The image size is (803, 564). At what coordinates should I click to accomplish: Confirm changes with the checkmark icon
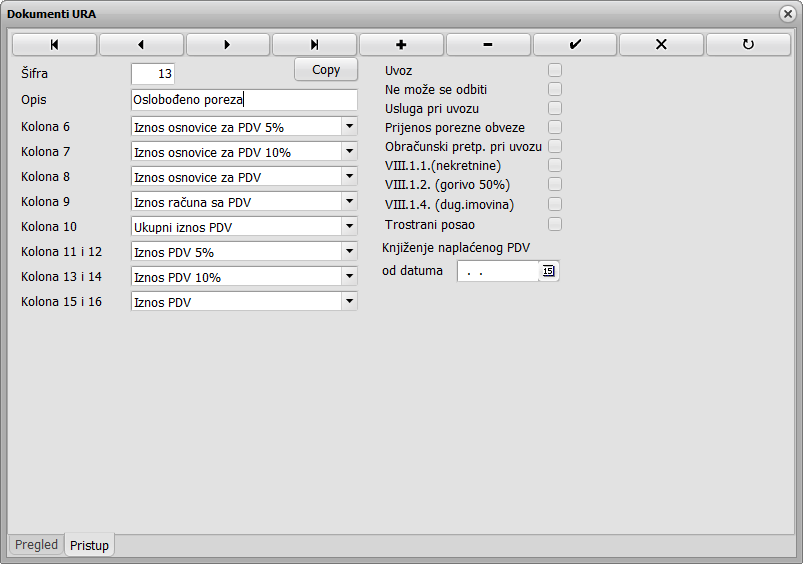[575, 45]
